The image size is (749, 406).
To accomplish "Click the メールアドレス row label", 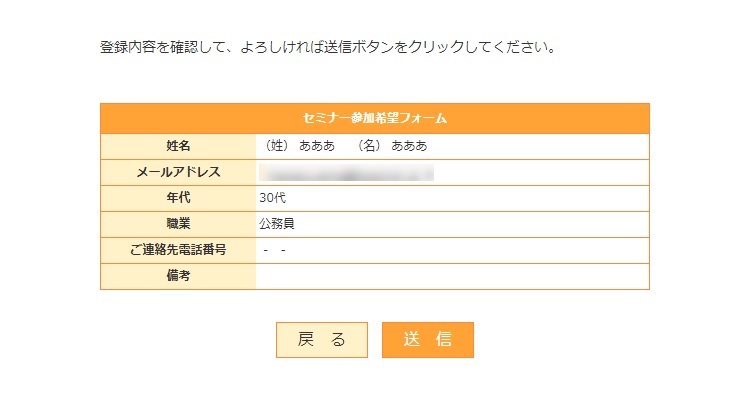I will point(178,172).
